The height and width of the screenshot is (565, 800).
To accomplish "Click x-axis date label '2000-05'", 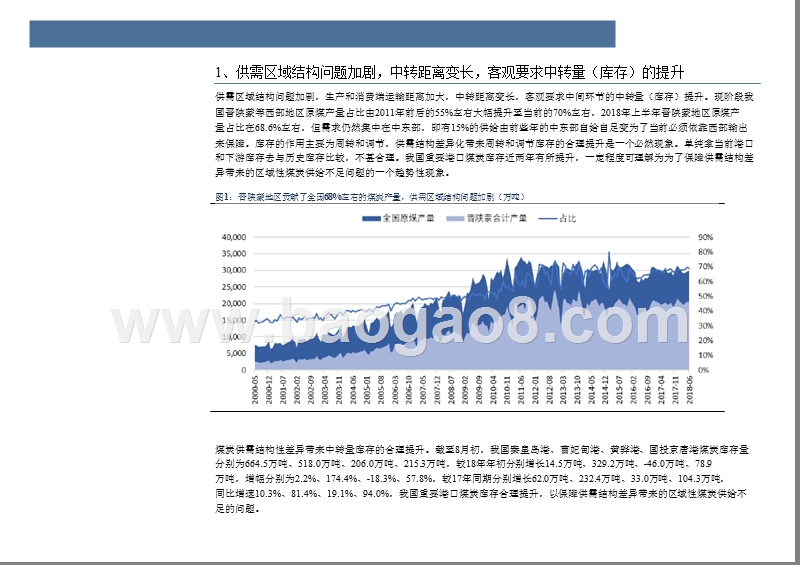I will tap(256, 390).
